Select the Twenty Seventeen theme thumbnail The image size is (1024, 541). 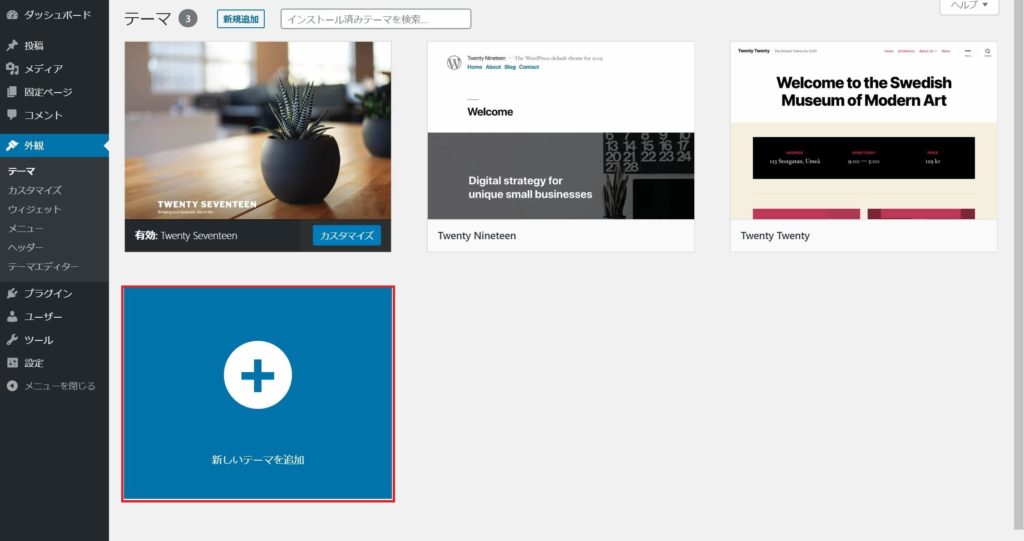point(258,131)
